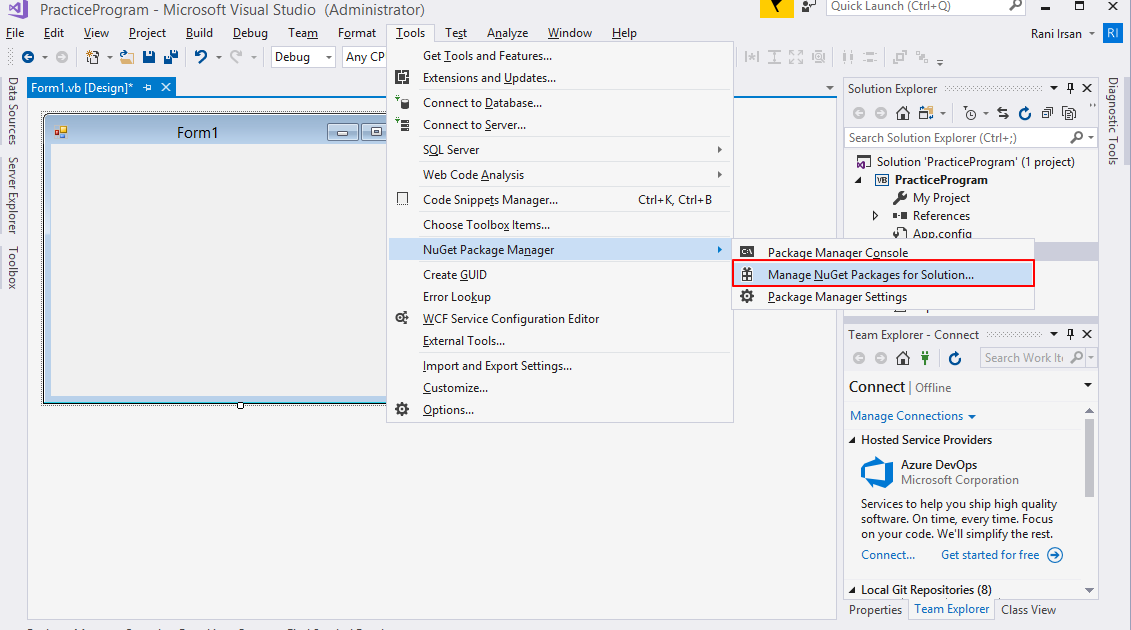Refresh the Solution Explorer
The width and height of the screenshot is (1131, 630).
(x=1024, y=113)
